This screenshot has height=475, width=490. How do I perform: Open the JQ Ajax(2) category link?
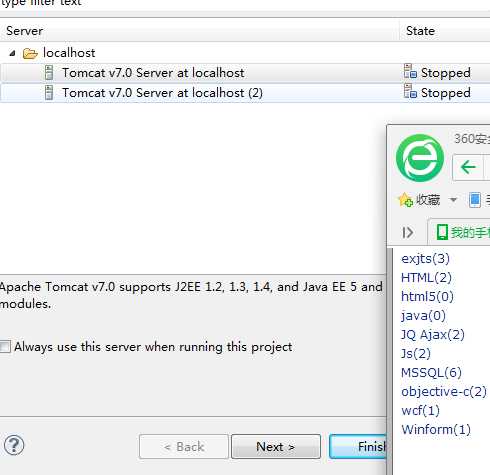pyautogui.click(x=433, y=335)
